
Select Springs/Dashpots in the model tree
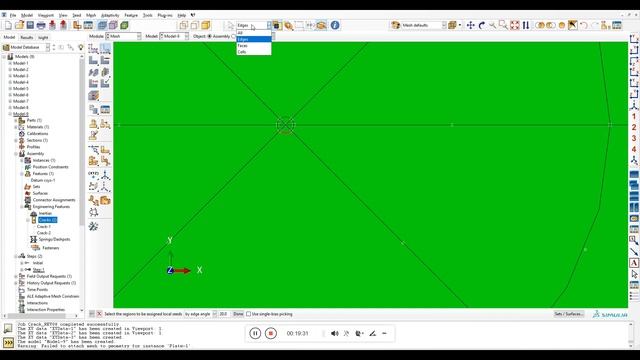[54, 240]
